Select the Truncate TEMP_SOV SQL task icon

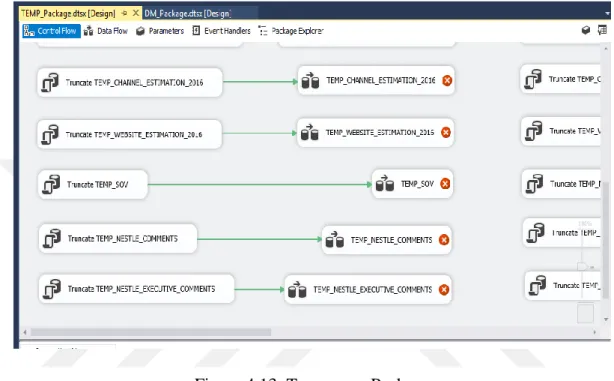click(x=51, y=184)
